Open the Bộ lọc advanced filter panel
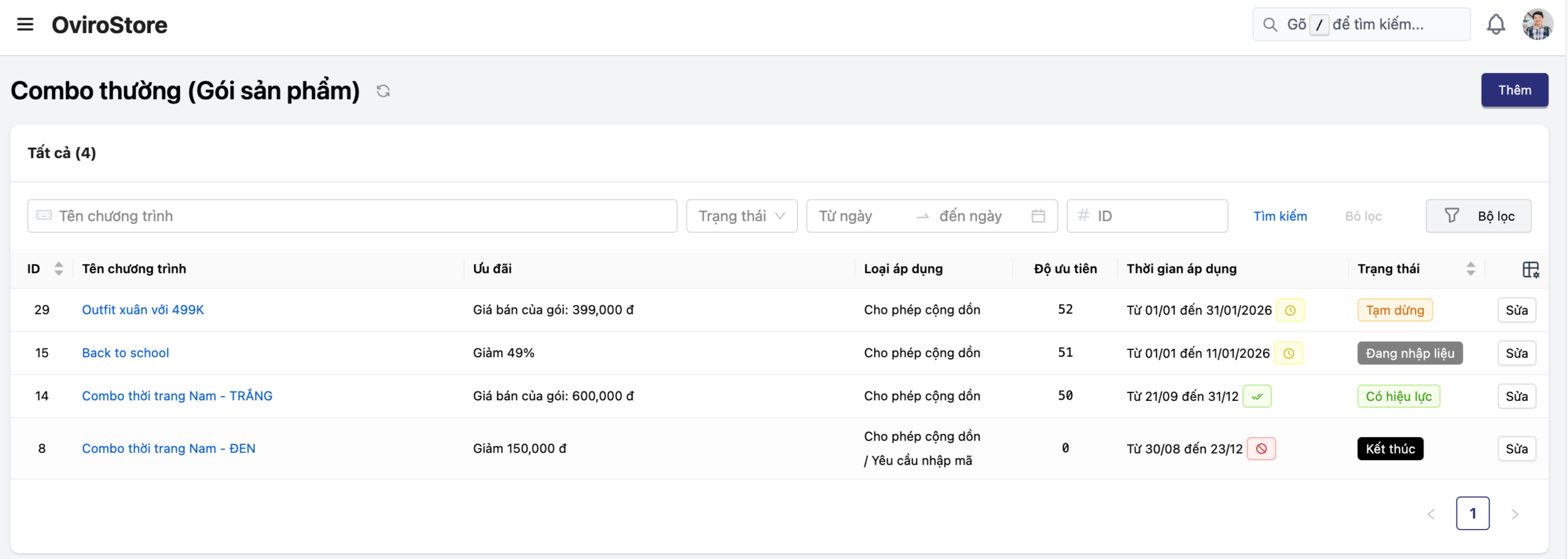 [x=1478, y=216]
